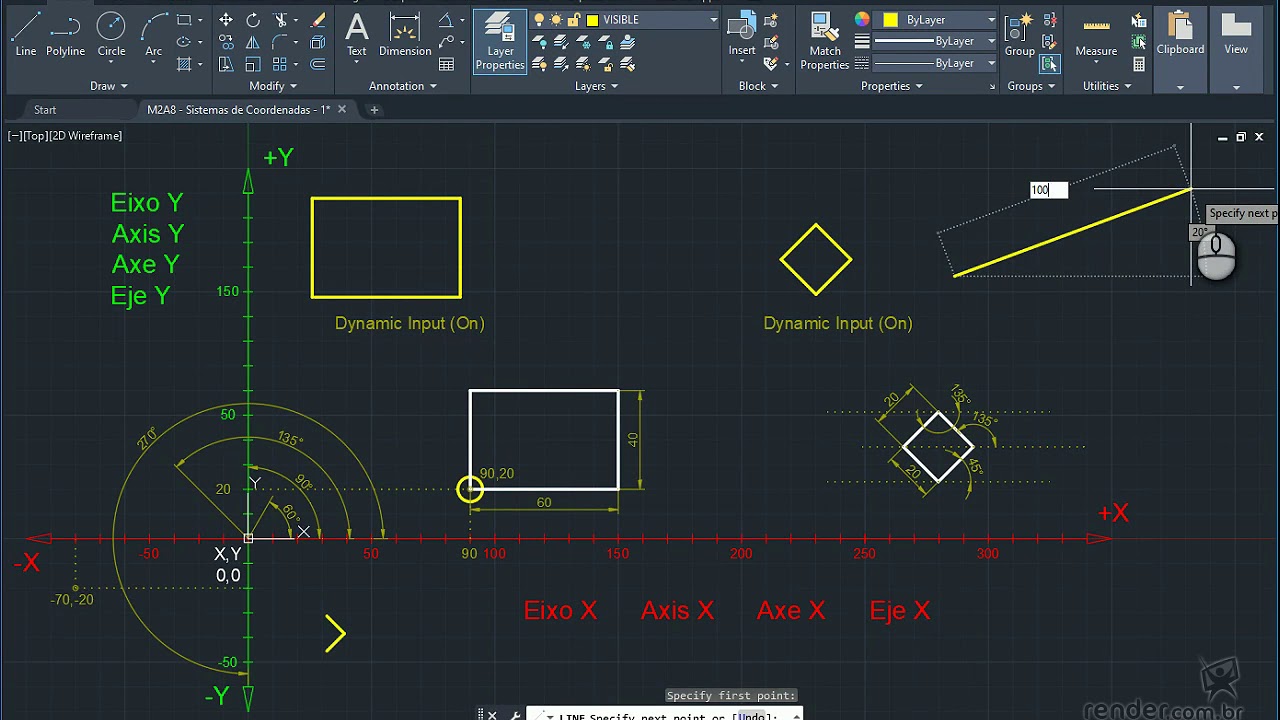Toggle VISIBLE layer lock padlock
The image size is (1280, 720).
tap(574, 20)
